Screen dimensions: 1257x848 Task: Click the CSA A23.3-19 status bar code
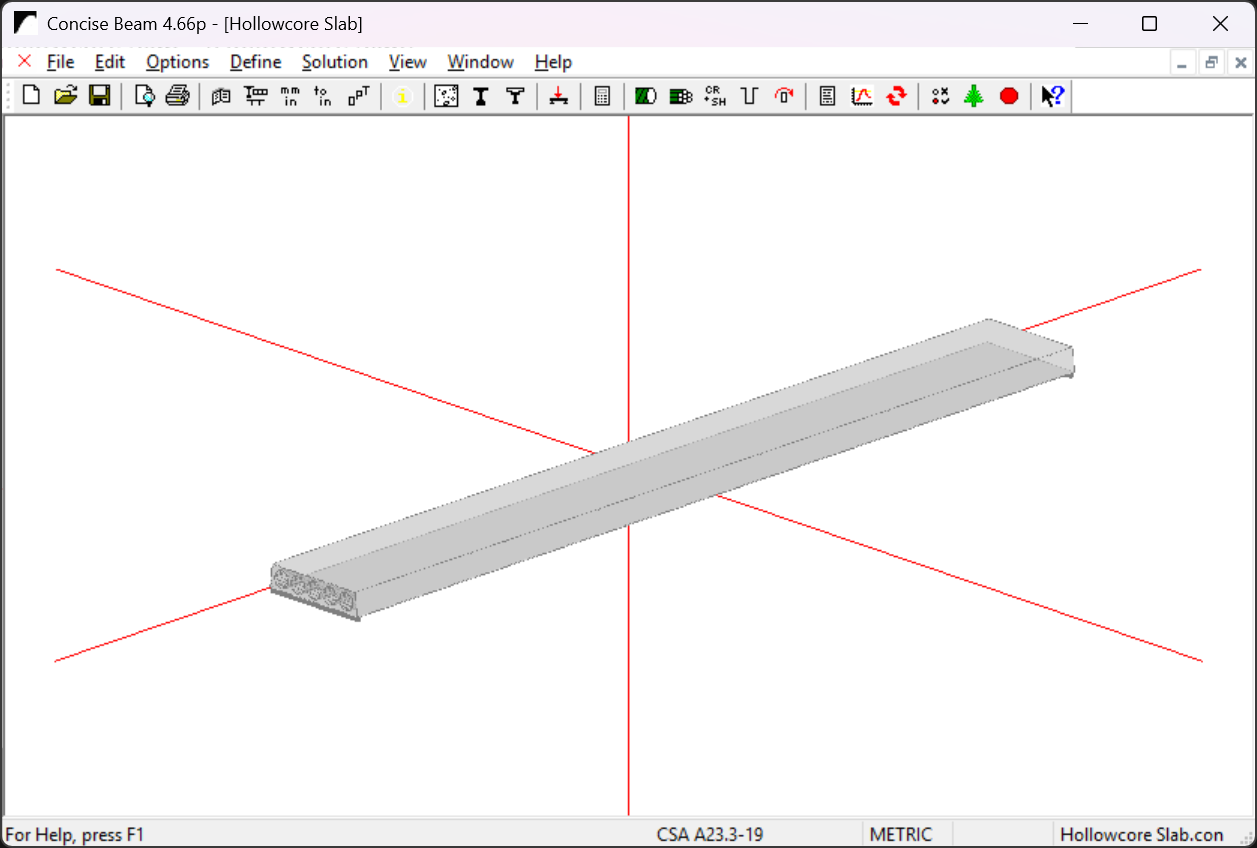click(x=710, y=834)
